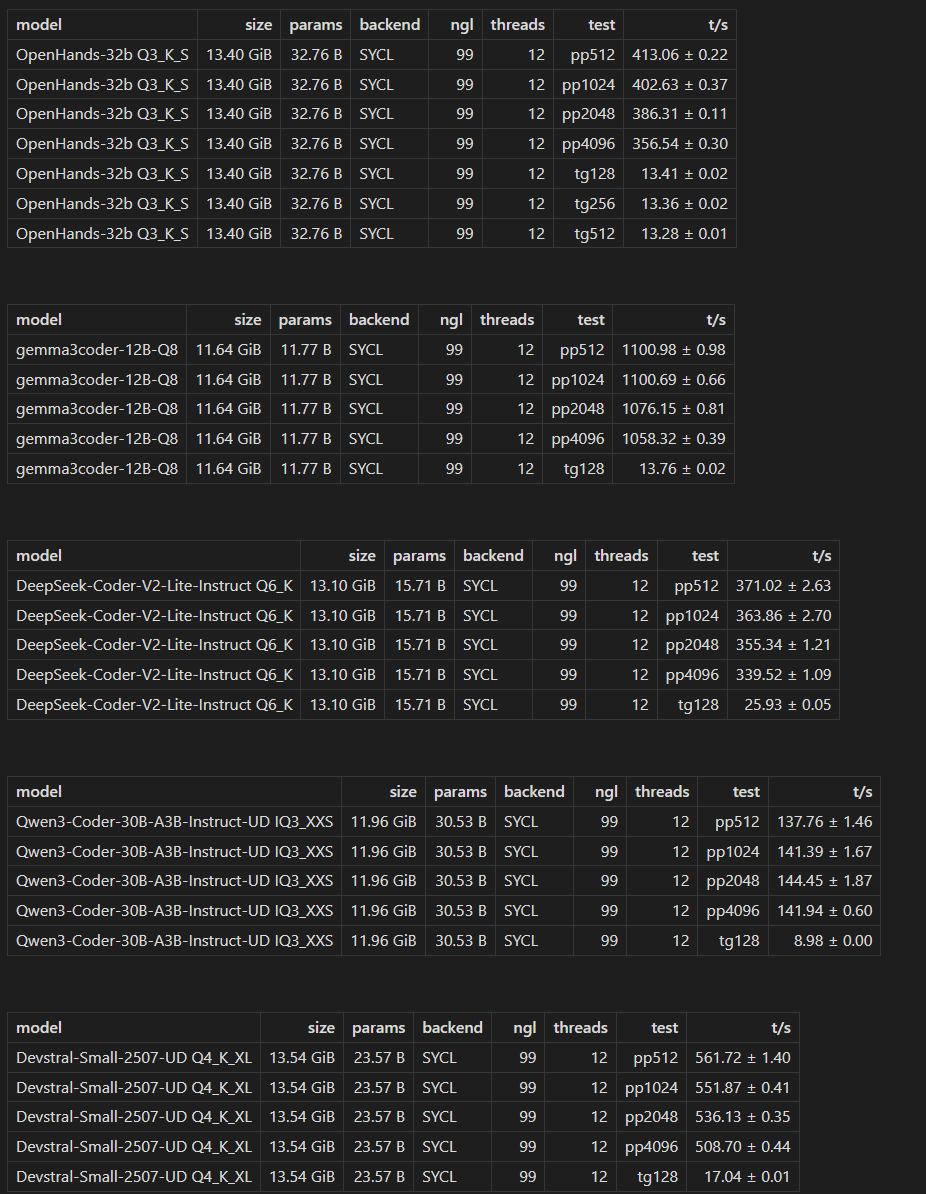Select the 402.63 ± 0.37 result cell
The height and width of the screenshot is (1194, 926).
[679, 85]
